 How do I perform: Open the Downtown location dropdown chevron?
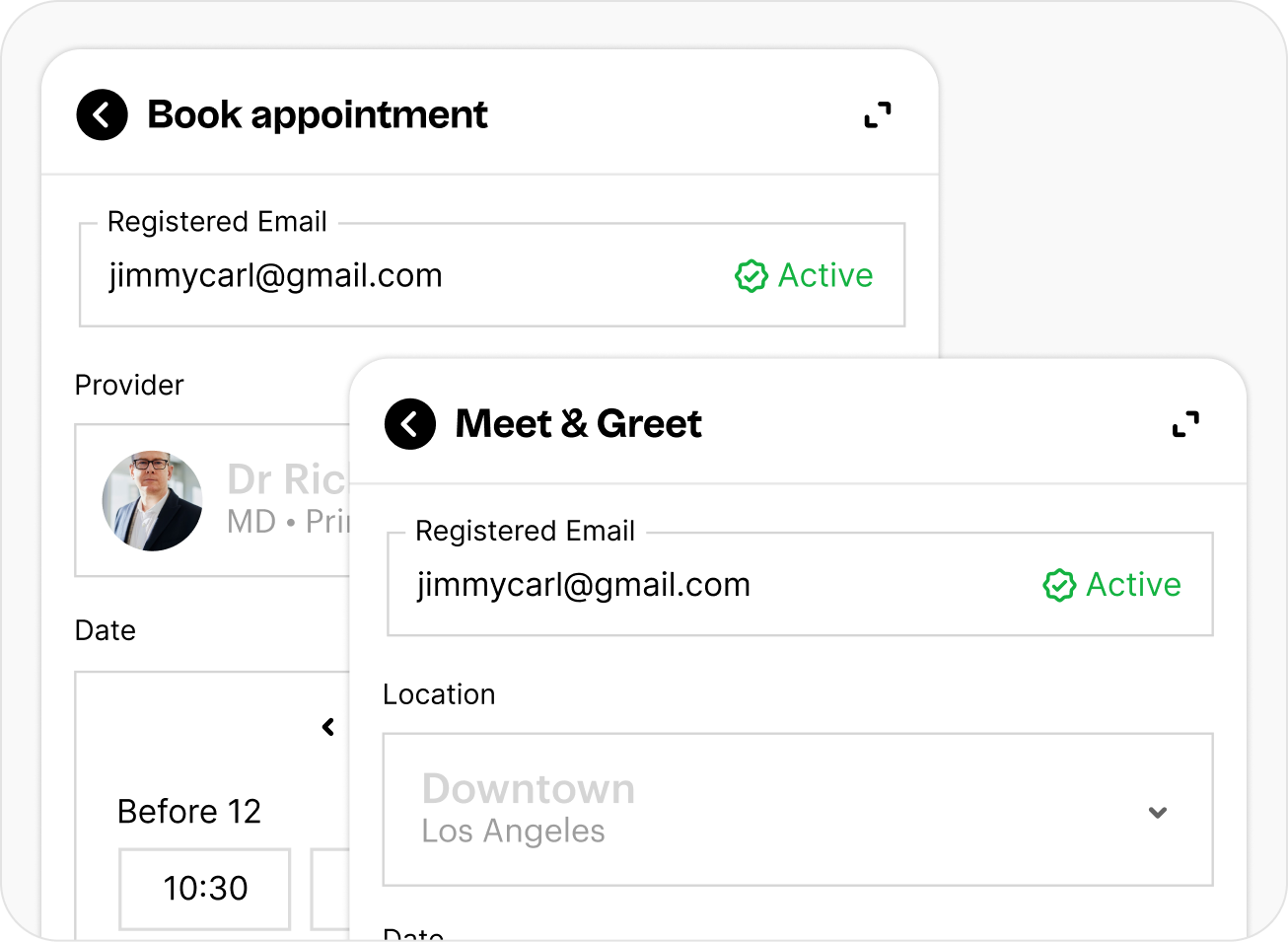[x=1158, y=813]
